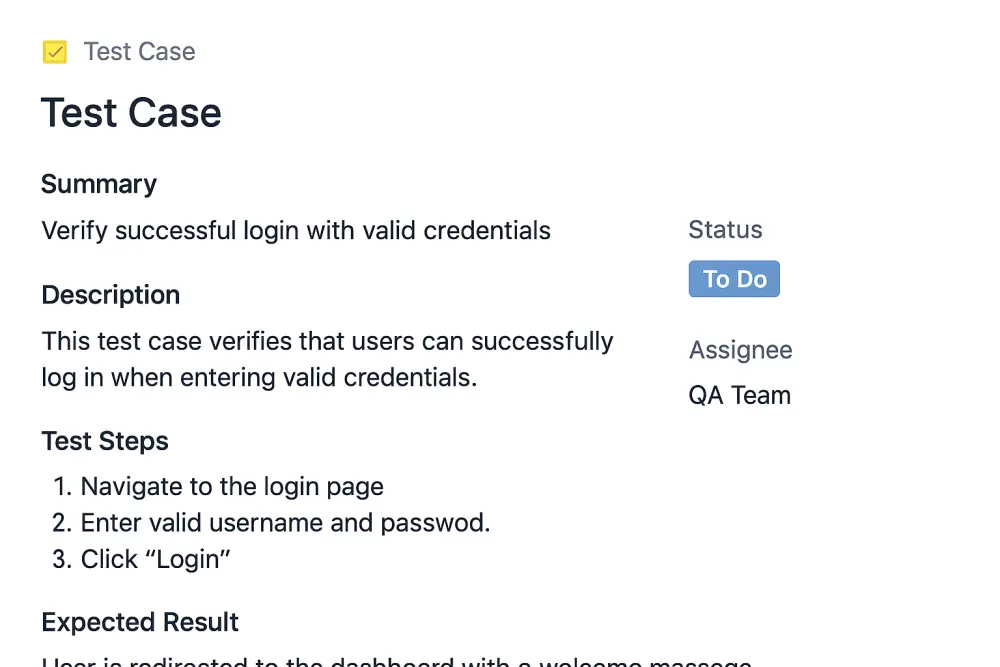Click the Assignee field label
Image resolution: width=1000 pixels, height=667 pixels.
tap(740, 350)
